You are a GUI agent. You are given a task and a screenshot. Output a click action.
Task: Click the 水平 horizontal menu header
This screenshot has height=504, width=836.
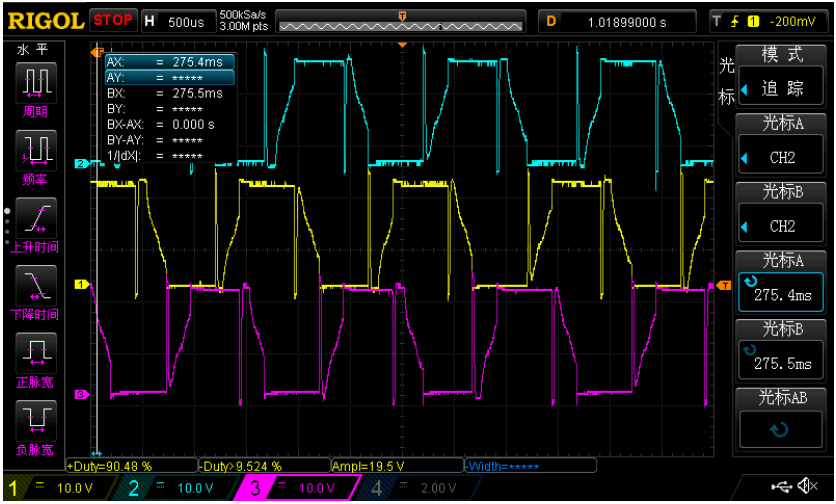pyautogui.click(x=33, y=50)
